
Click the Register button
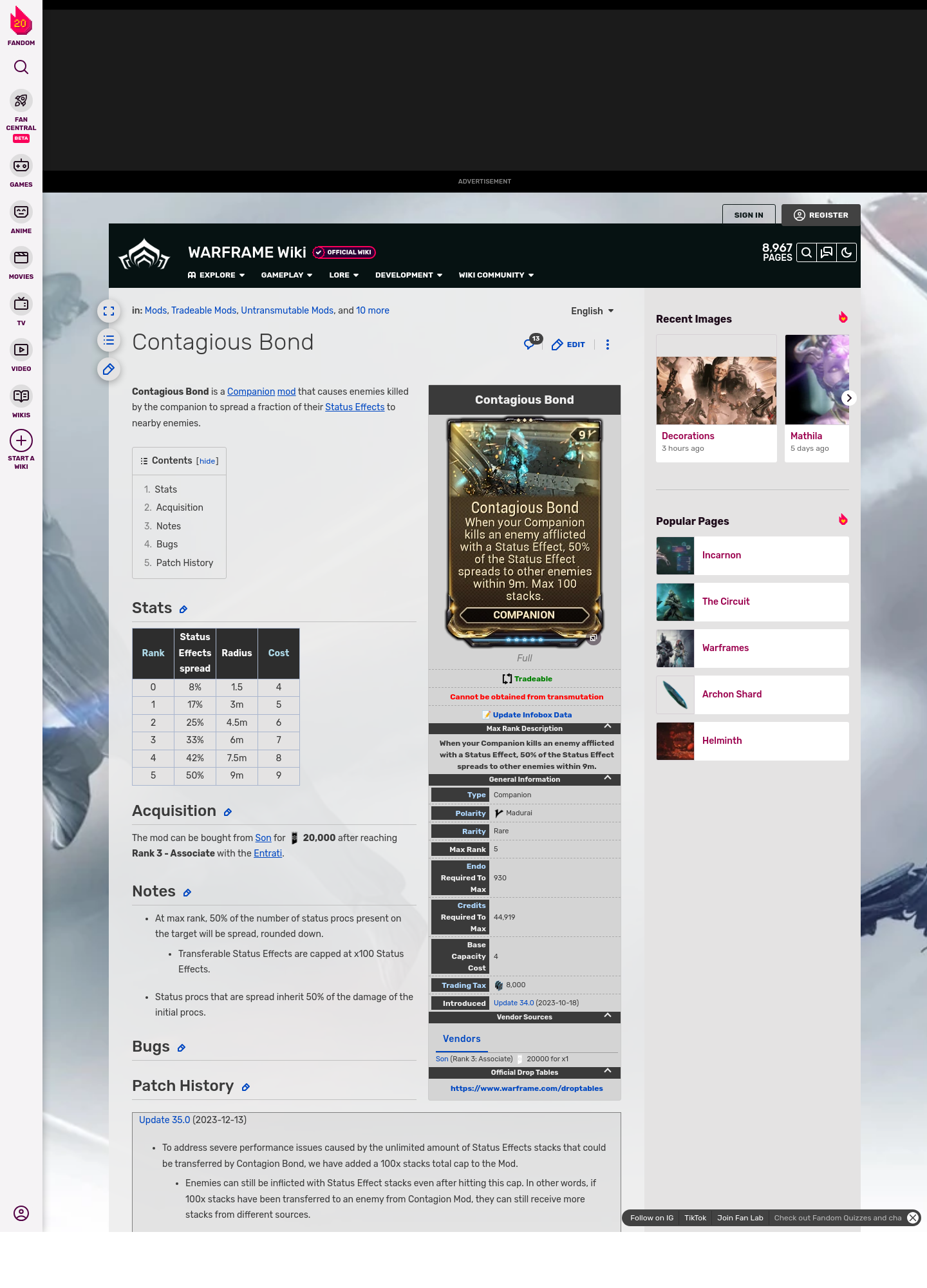821,215
